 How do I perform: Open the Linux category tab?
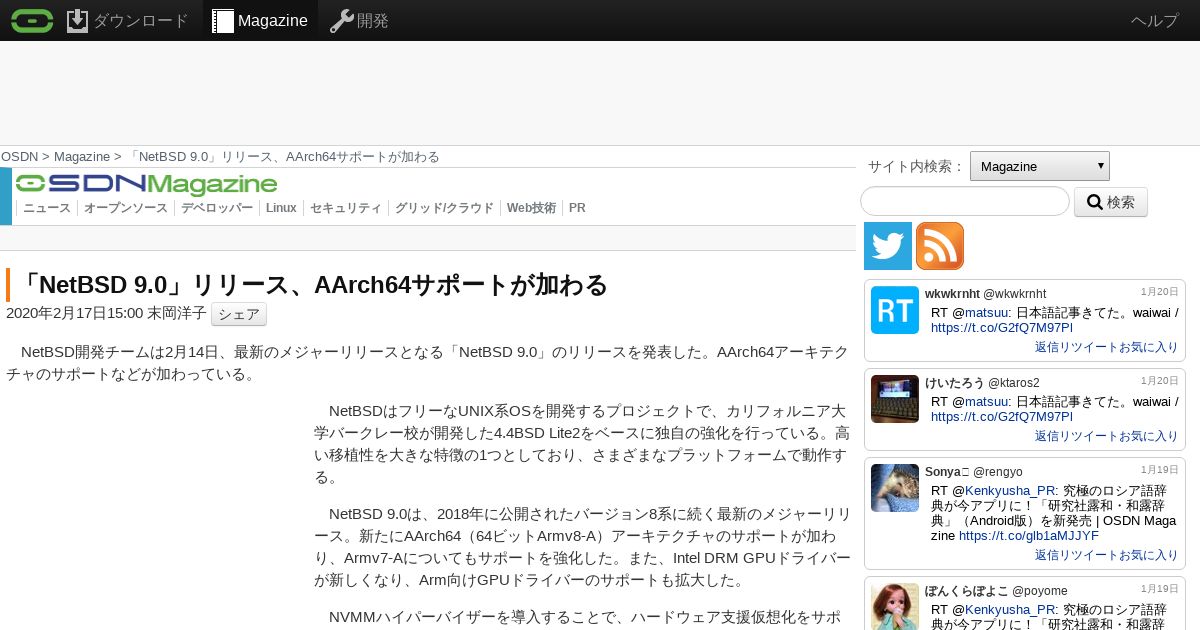tap(281, 208)
